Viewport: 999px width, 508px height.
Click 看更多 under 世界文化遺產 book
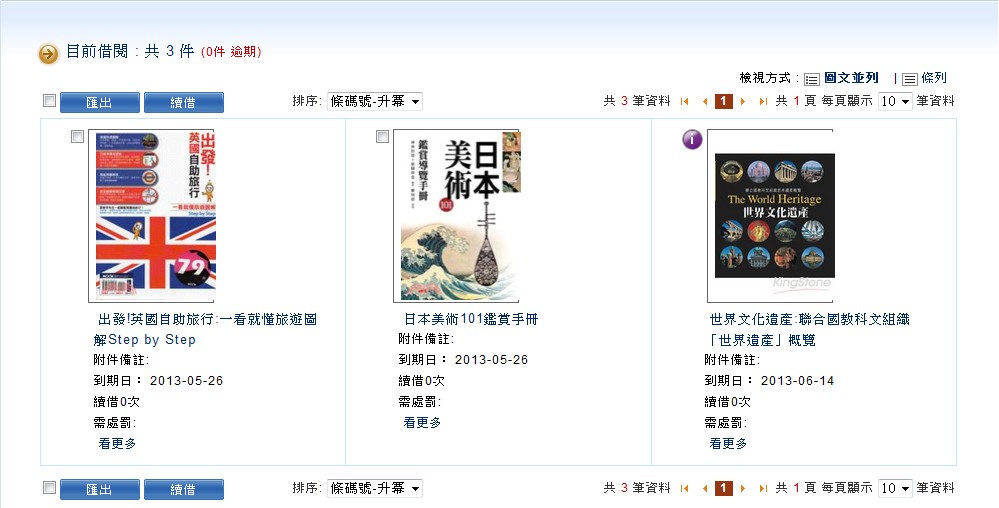click(728, 444)
